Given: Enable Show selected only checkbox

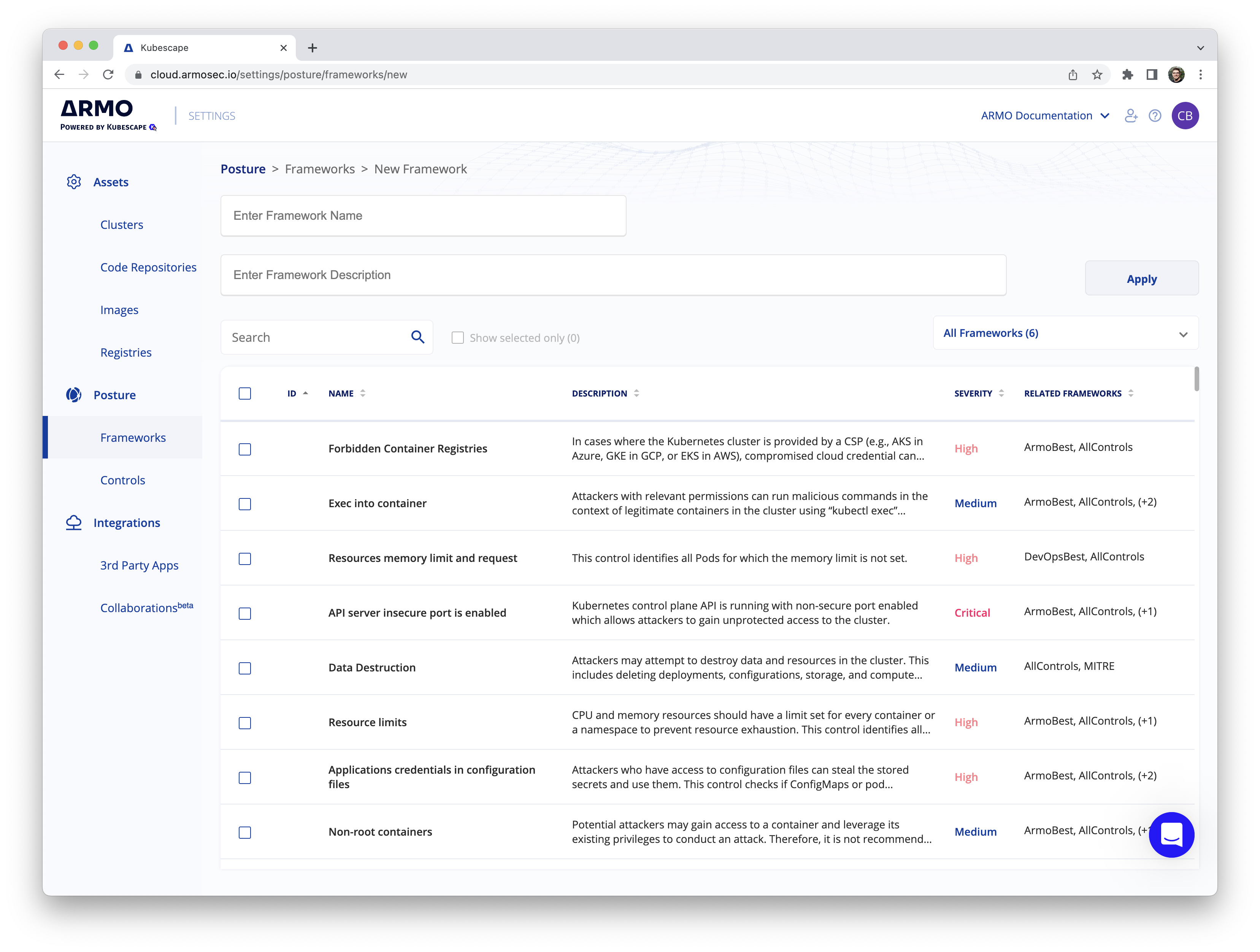Looking at the screenshot, I should pos(457,338).
